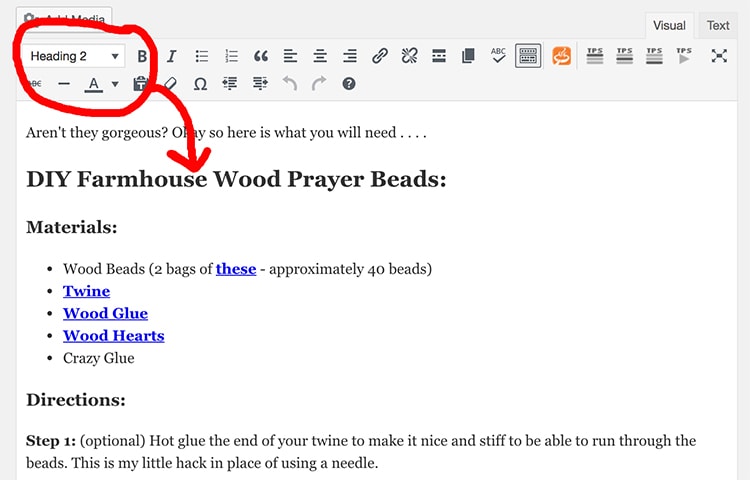Click the 'Aren't they gorgeous?' paragraph
The image size is (750, 480).
tap(226, 132)
